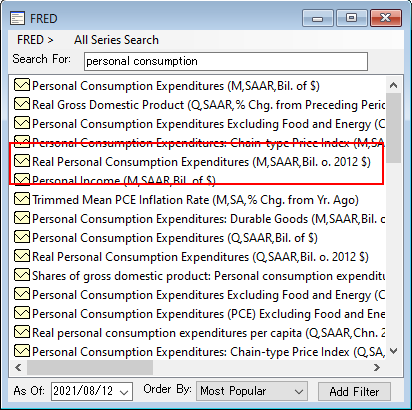Click the horizontal scrollbar right arrow
Viewport: 412px width, 410px height.
[x=377, y=367]
